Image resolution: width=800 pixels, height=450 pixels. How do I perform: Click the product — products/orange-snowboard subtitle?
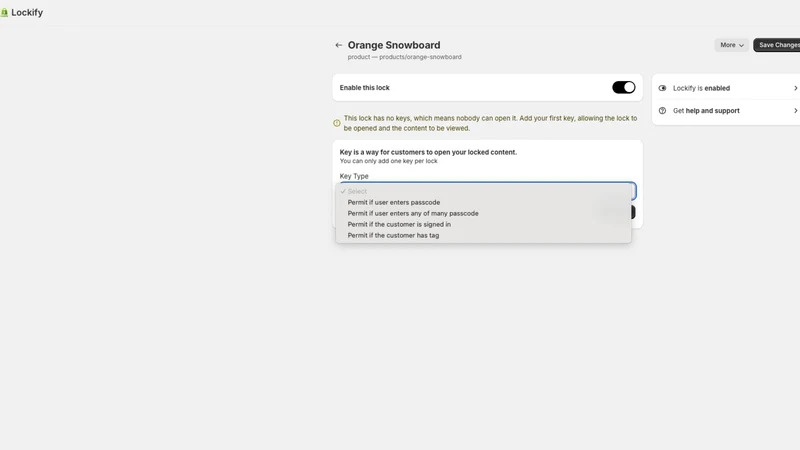point(405,57)
